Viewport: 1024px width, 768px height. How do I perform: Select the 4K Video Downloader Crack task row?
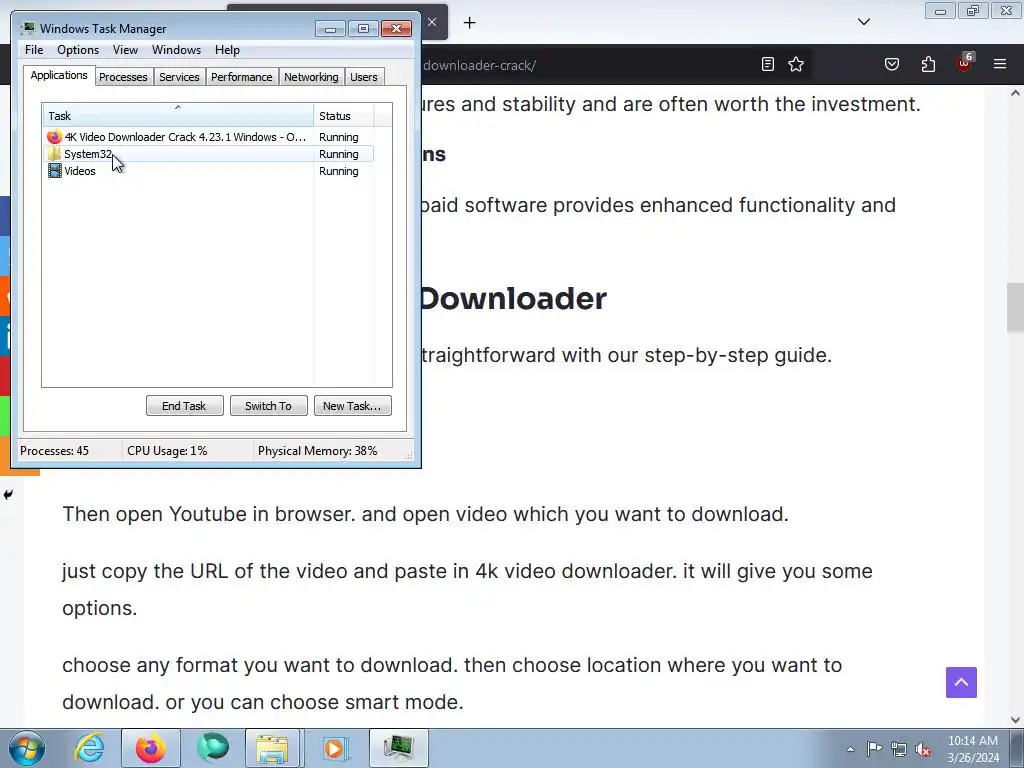pos(208,137)
